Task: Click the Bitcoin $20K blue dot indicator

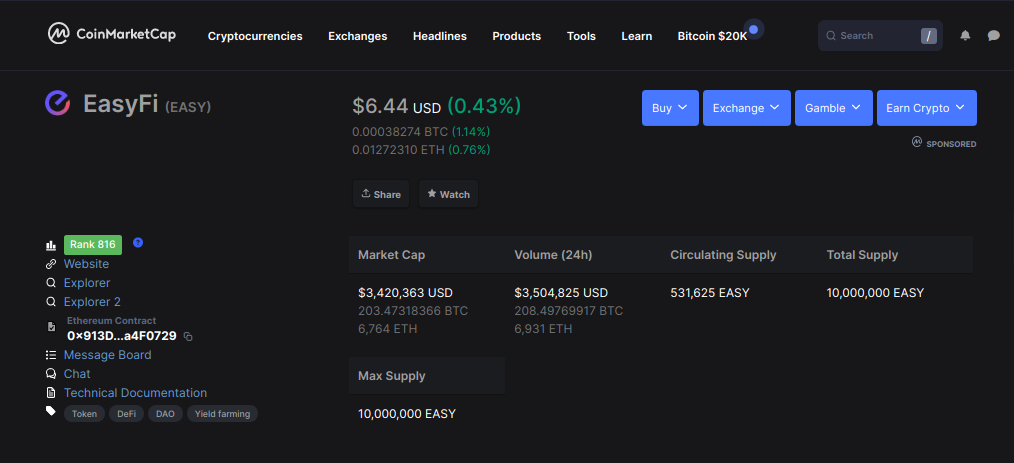Action: coord(753,30)
